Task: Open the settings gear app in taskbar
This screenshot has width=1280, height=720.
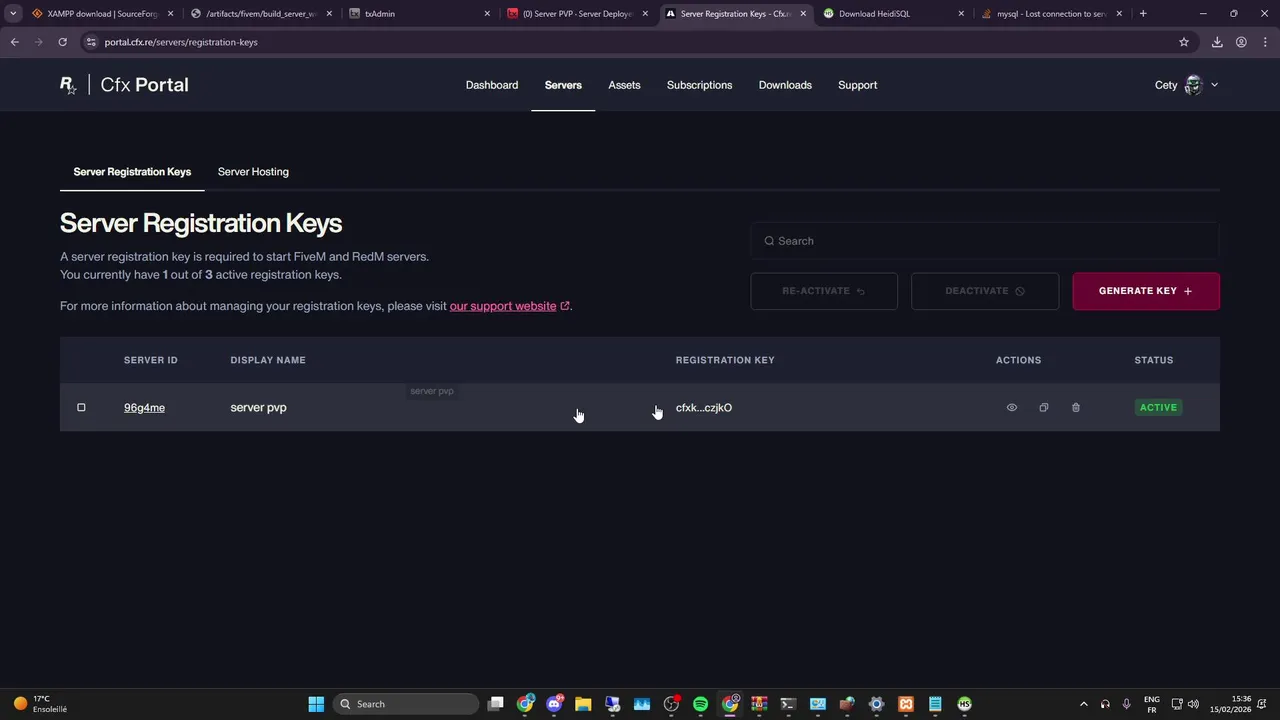Action: 876,704
